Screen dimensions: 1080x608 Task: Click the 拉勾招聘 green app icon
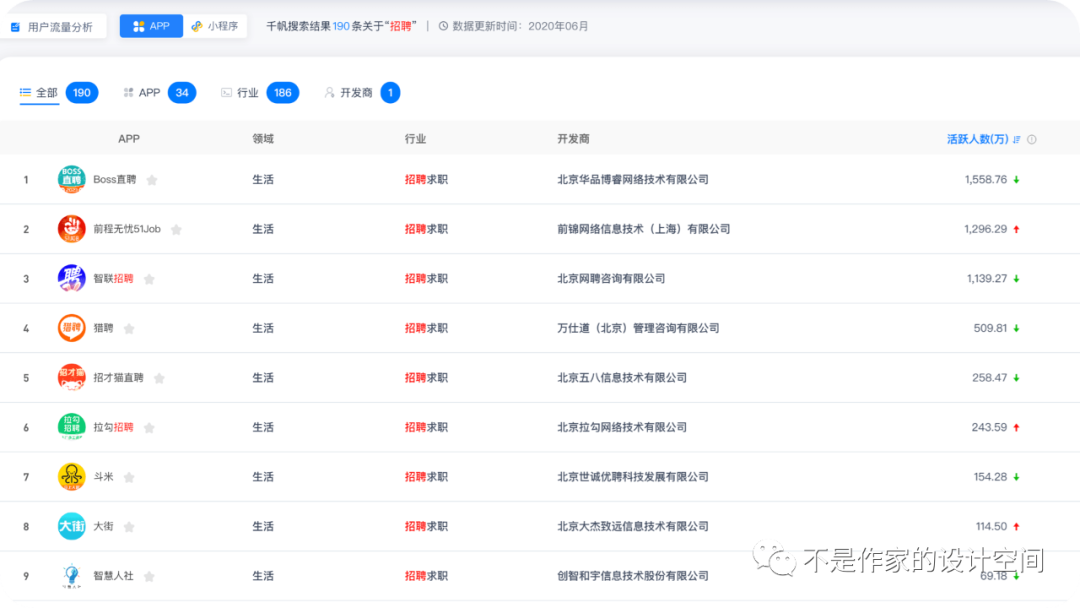71,427
